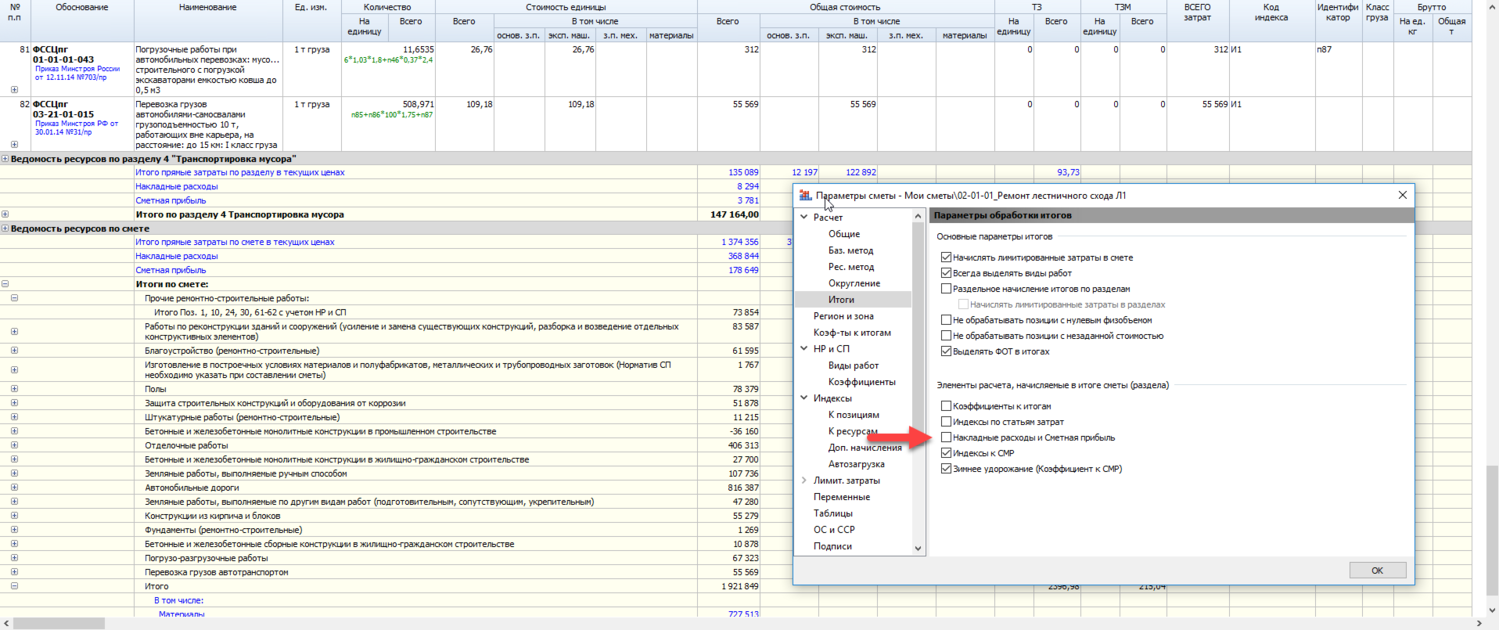Image resolution: width=1499 pixels, height=630 pixels.
Task: Enable Раздельное начисление итогов по разделам
Action: [x=946, y=288]
